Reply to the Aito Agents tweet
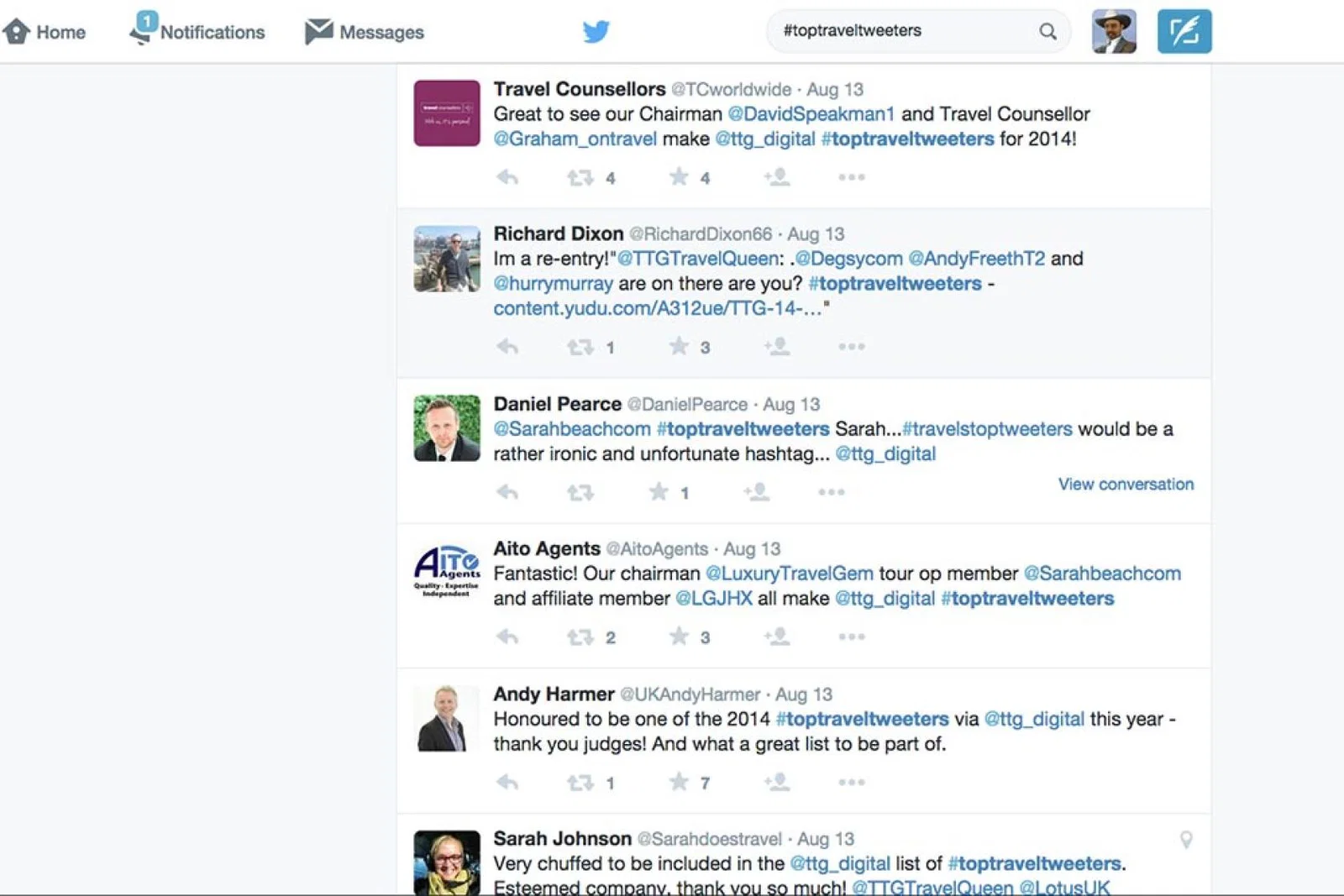This screenshot has width=1344, height=896. click(507, 637)
